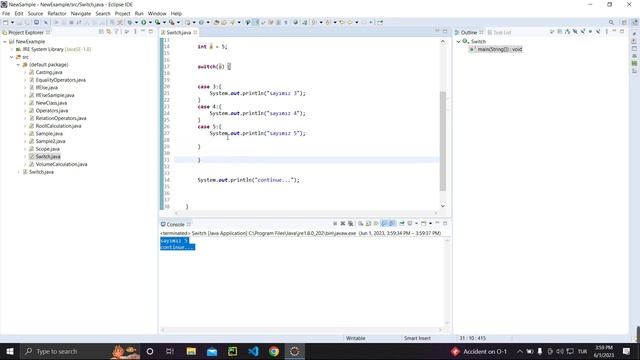The height and width of the screenshot is (360, 640).
Task: Click the green Run button in toolbar
Action: [144, 22]
